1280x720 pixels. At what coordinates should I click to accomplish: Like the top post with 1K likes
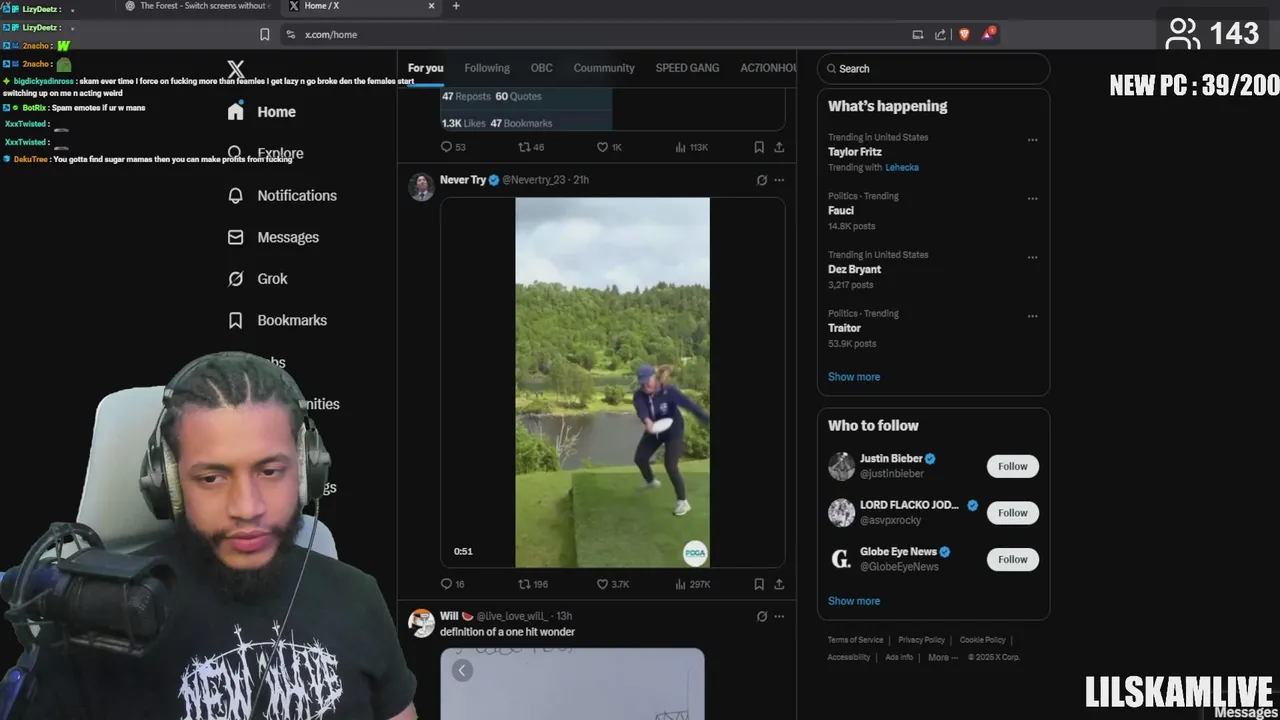coord(609,147)
